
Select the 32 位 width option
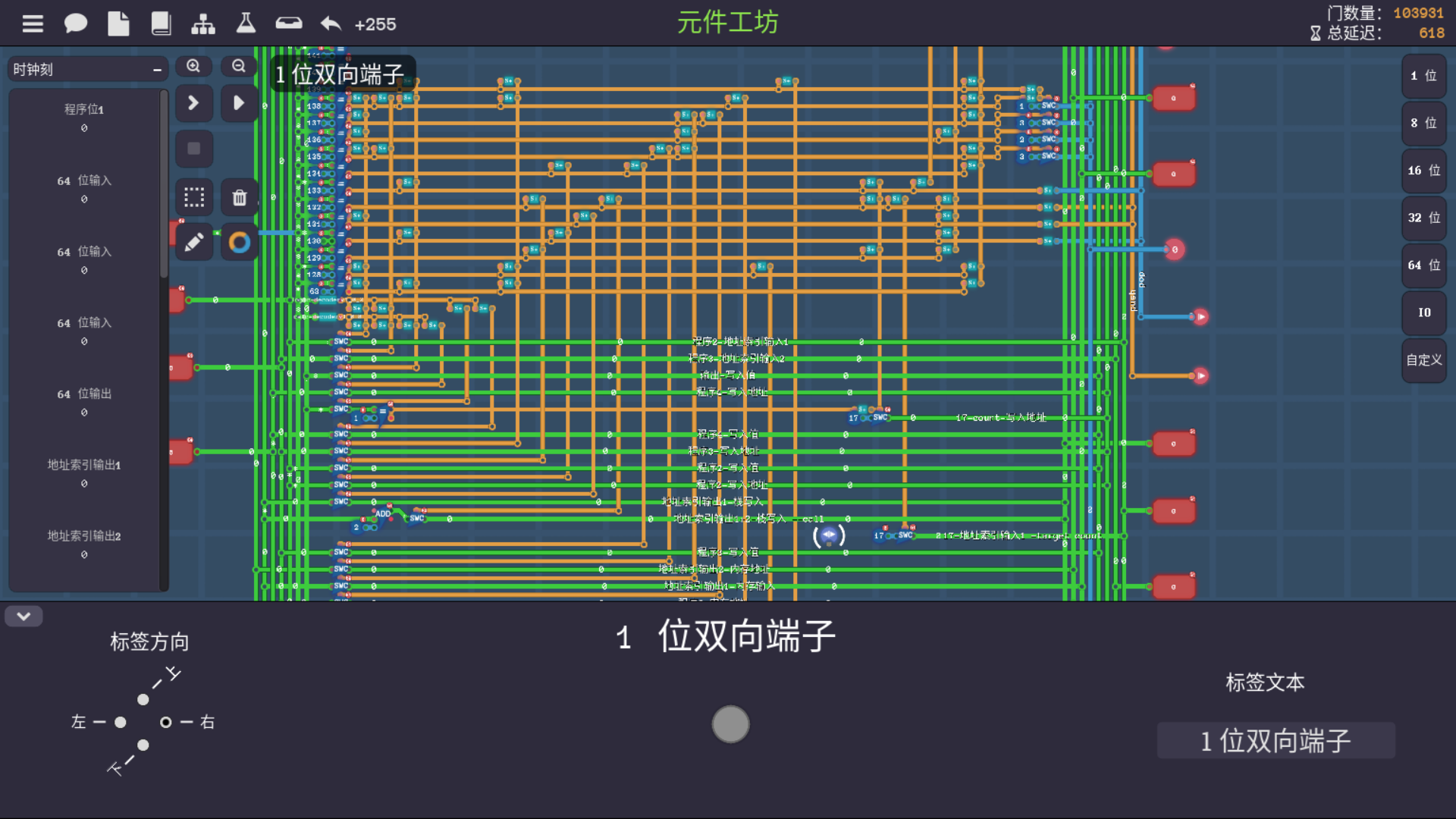tap(1423, 218)
